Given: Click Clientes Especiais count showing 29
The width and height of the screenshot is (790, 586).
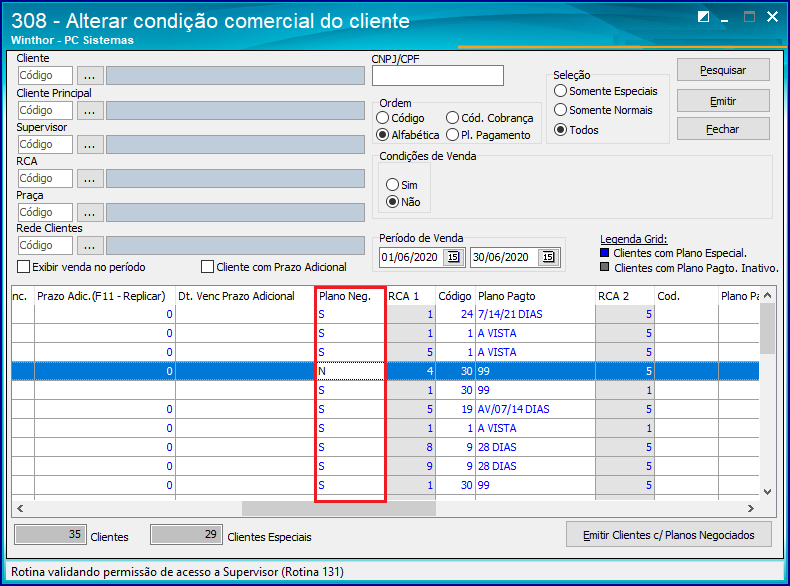Looking at the screenshot, I should pos(186,535).
